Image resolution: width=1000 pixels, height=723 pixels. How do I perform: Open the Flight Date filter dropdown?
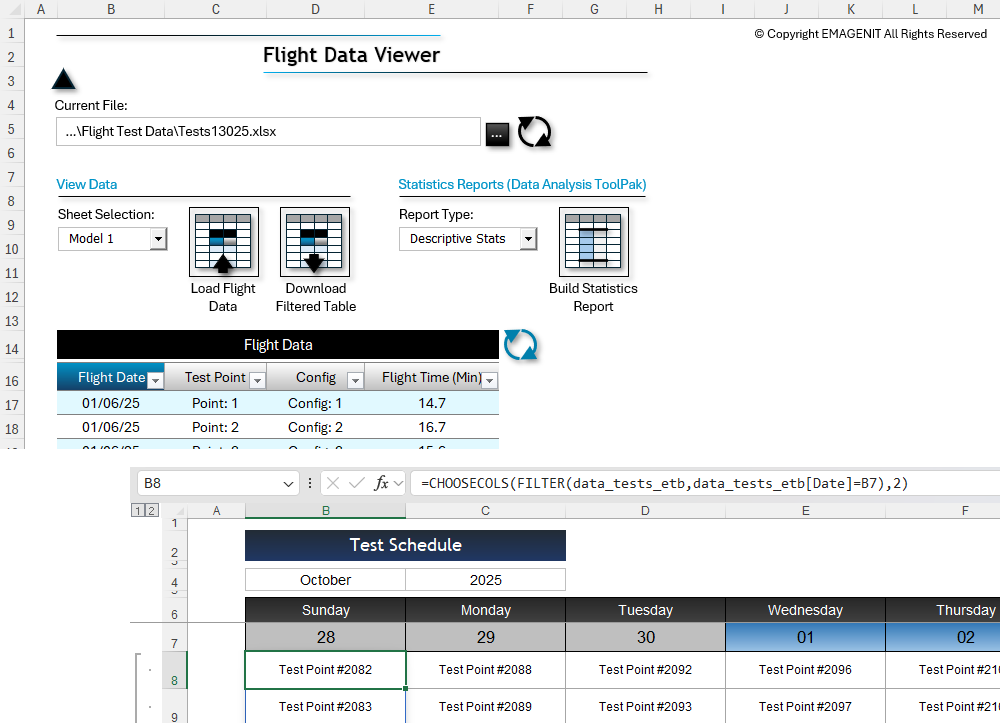155,380
